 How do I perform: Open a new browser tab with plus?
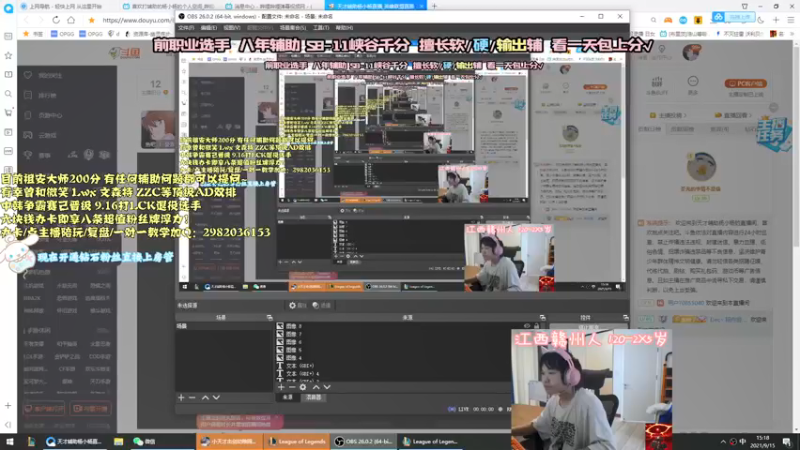(434, 6)
